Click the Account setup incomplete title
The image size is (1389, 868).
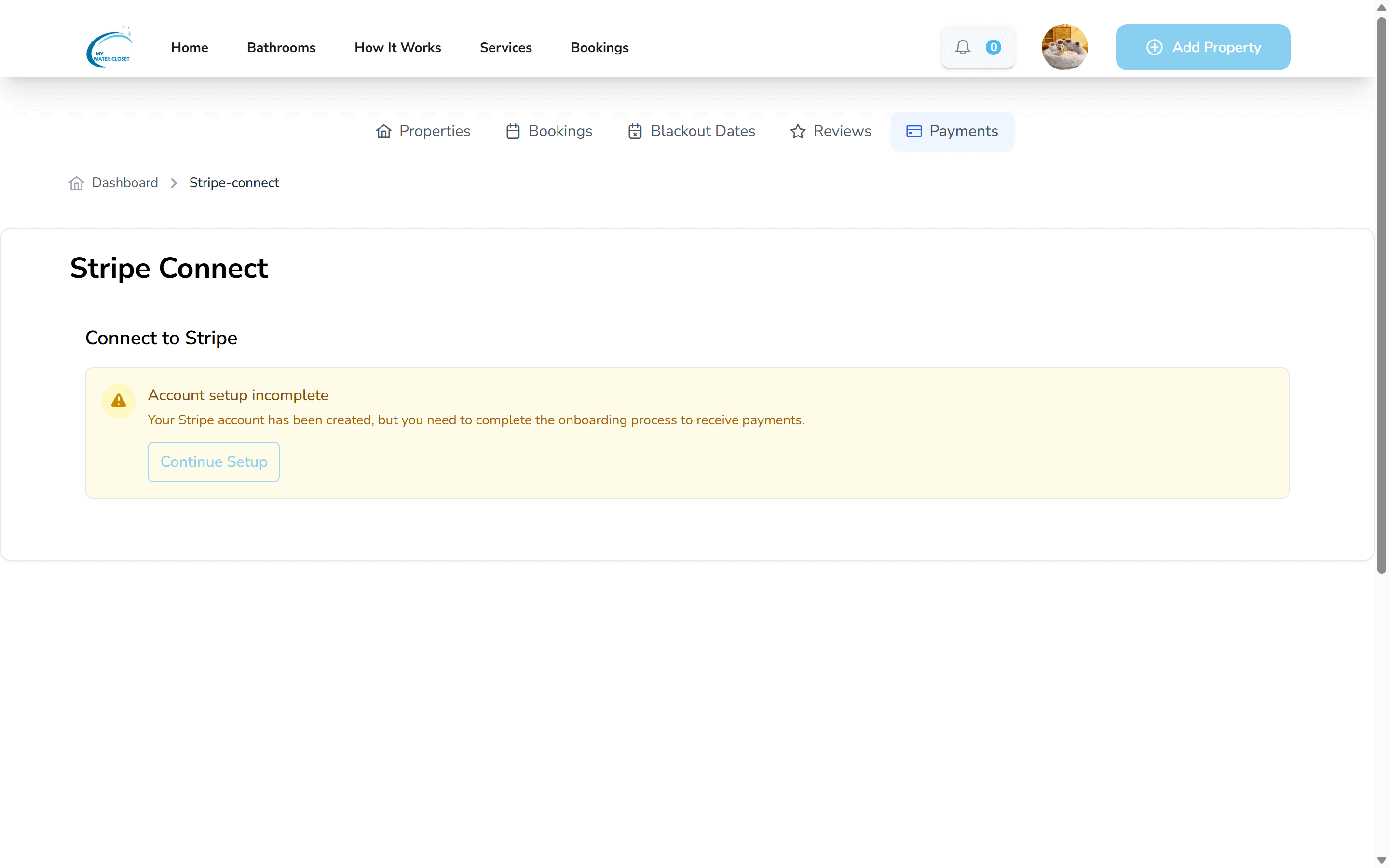pos(238,395)
